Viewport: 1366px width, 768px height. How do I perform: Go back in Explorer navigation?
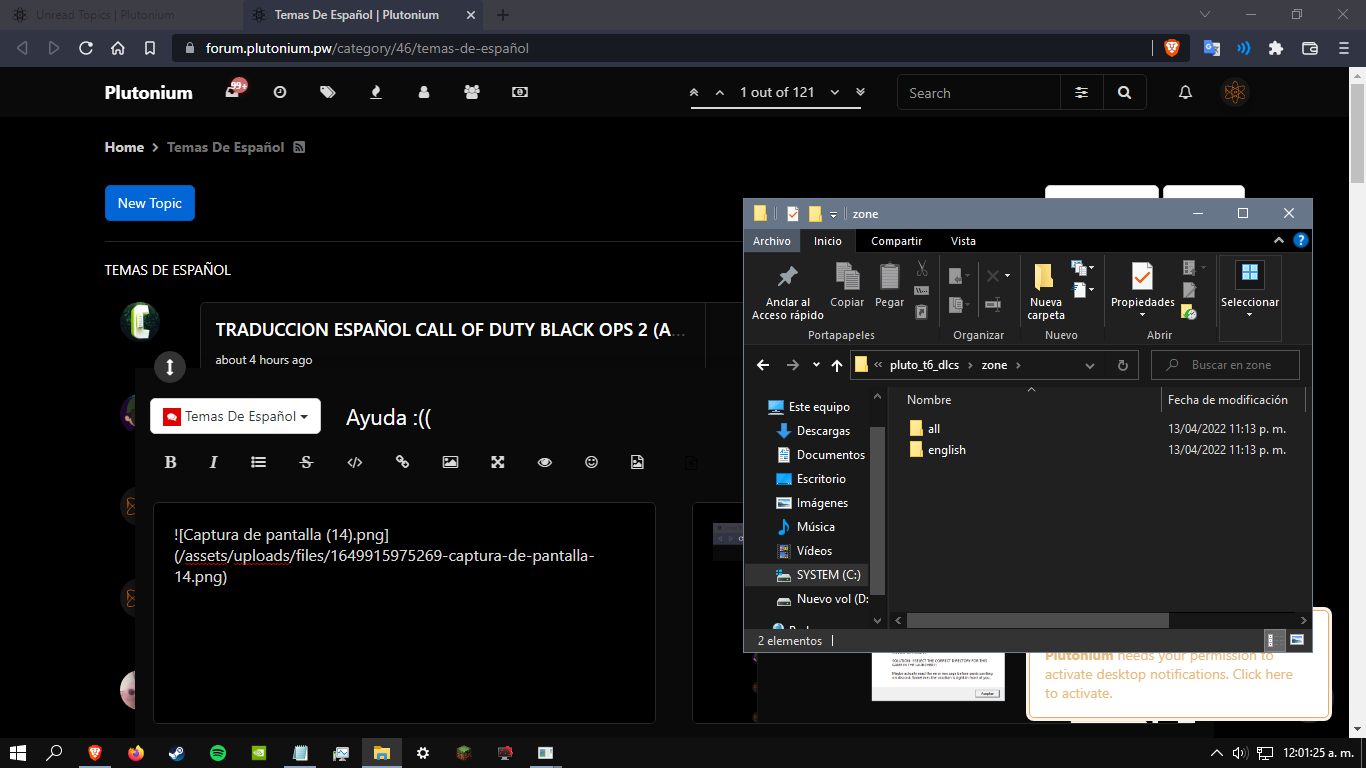(763, 365)
